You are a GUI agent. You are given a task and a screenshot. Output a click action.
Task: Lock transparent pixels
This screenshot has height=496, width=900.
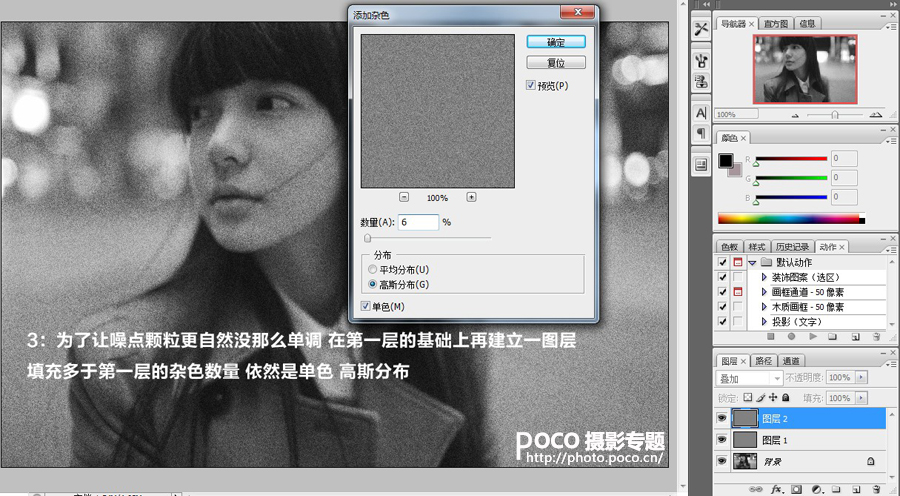coord(747,397)
